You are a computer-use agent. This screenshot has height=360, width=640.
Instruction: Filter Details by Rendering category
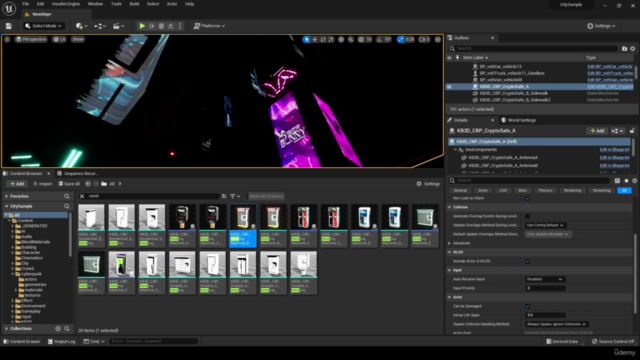pos(572,191)
